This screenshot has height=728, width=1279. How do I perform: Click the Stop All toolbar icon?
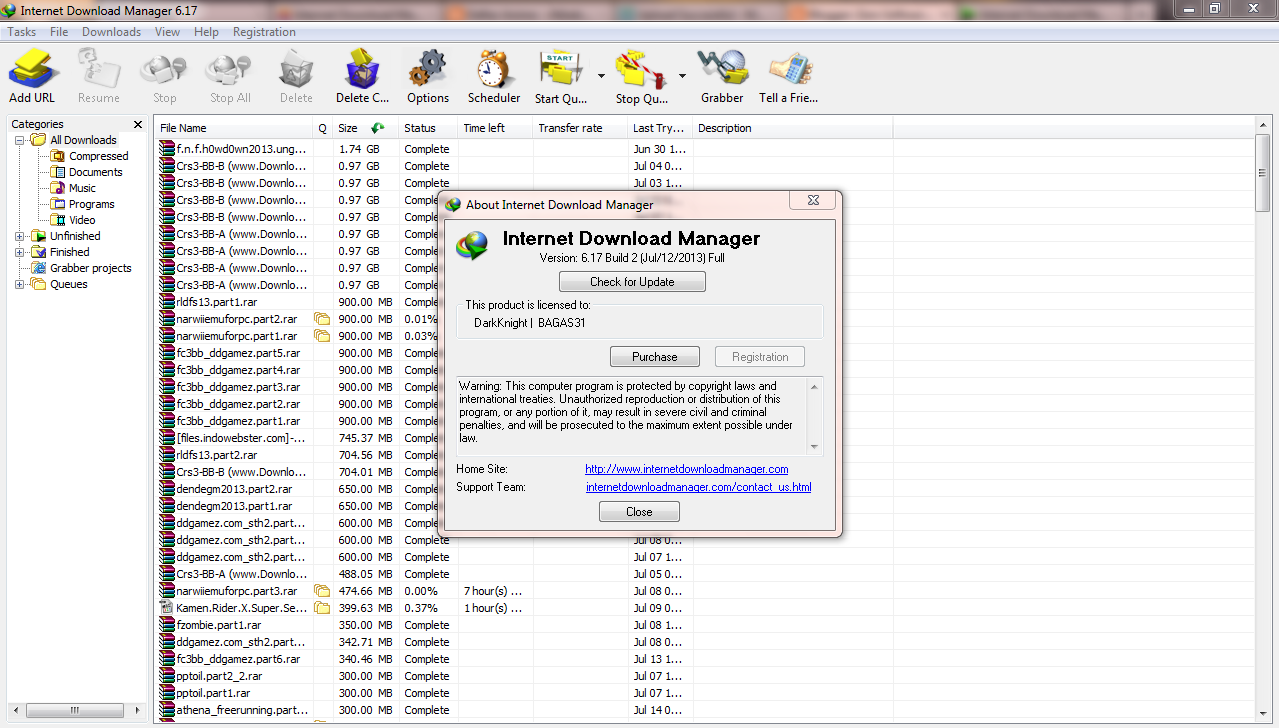click(x=230, y=70)
